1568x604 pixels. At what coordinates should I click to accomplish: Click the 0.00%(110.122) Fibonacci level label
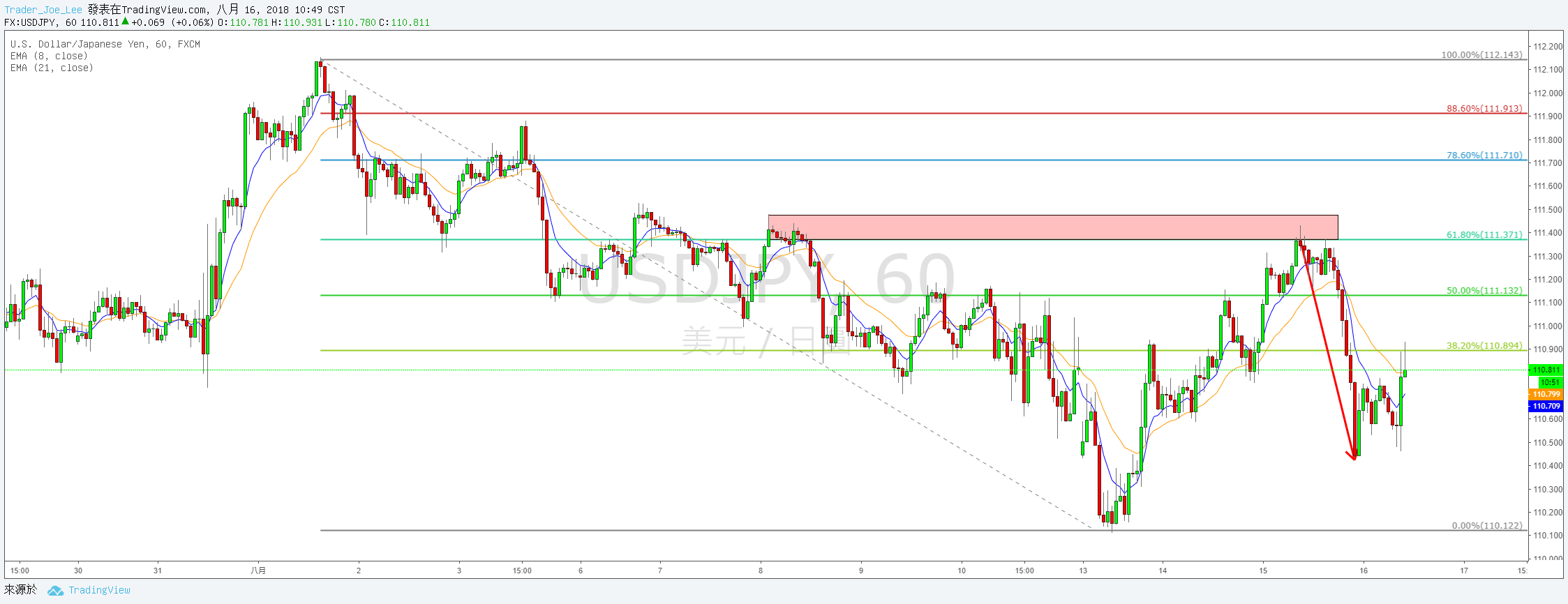(x=1487, y=525)
